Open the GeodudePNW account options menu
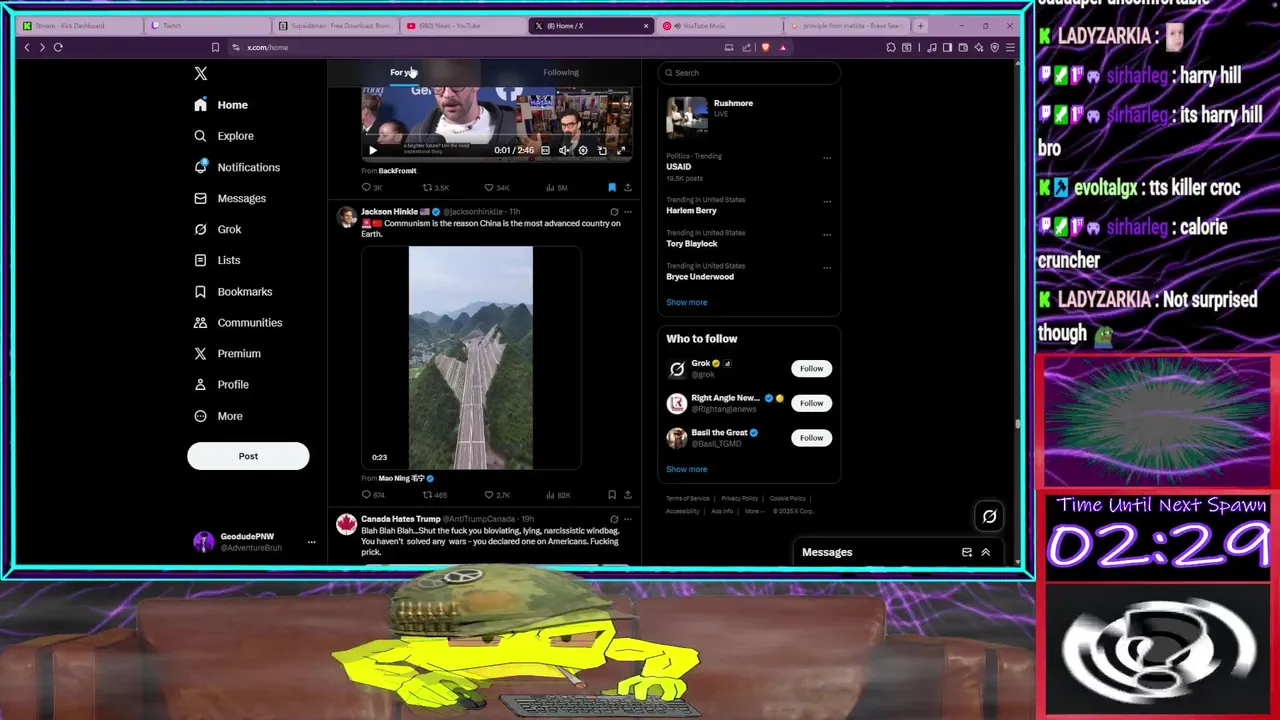 [311, 542]
